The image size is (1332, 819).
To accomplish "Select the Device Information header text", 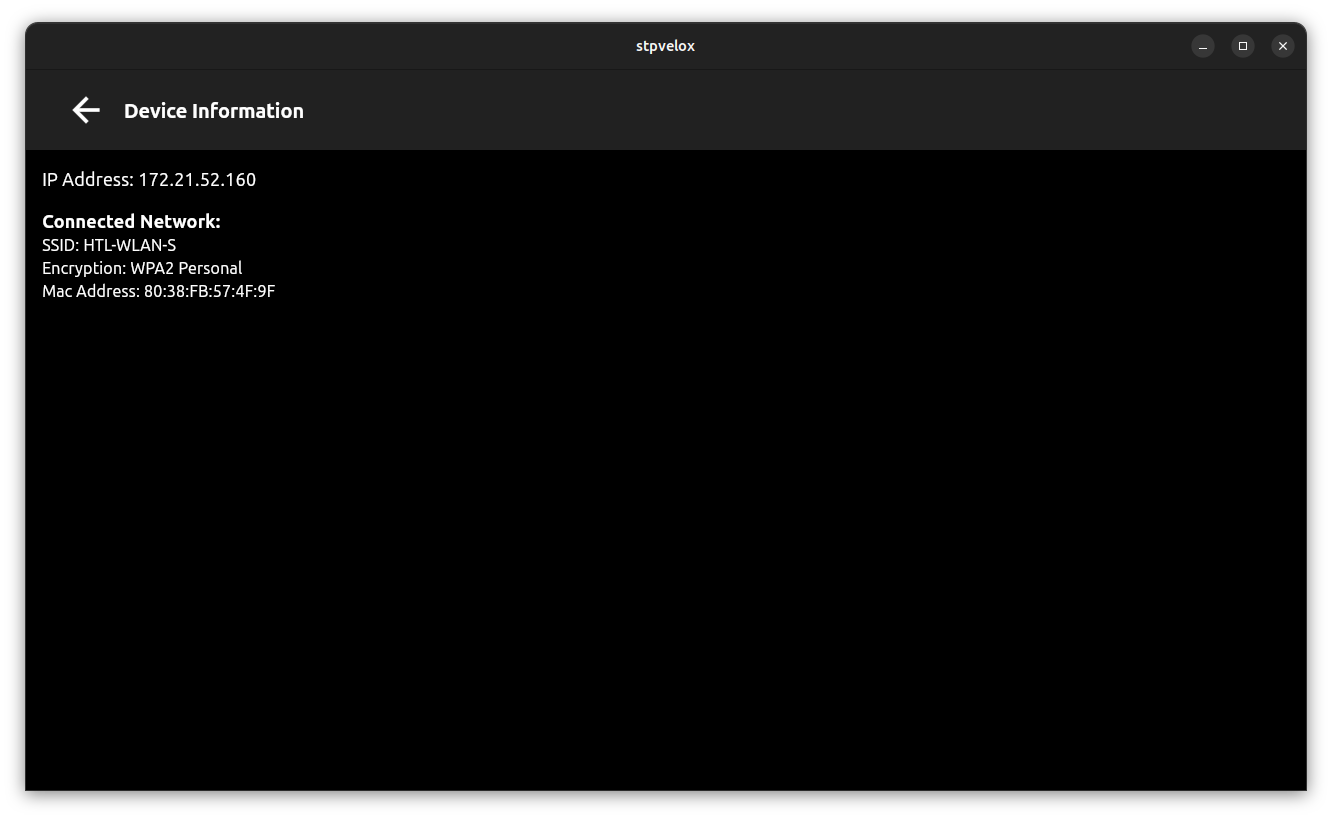I will 214,110.
